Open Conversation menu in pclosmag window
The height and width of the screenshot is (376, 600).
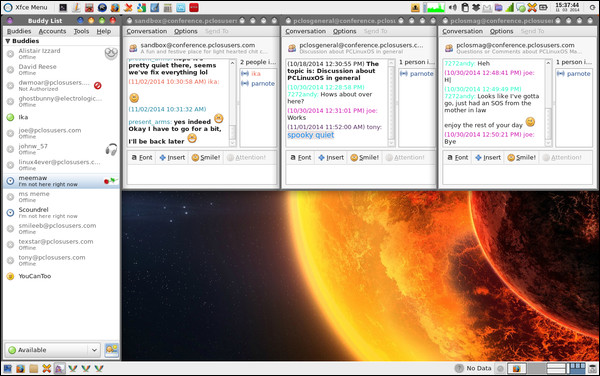tap(462, 31)
